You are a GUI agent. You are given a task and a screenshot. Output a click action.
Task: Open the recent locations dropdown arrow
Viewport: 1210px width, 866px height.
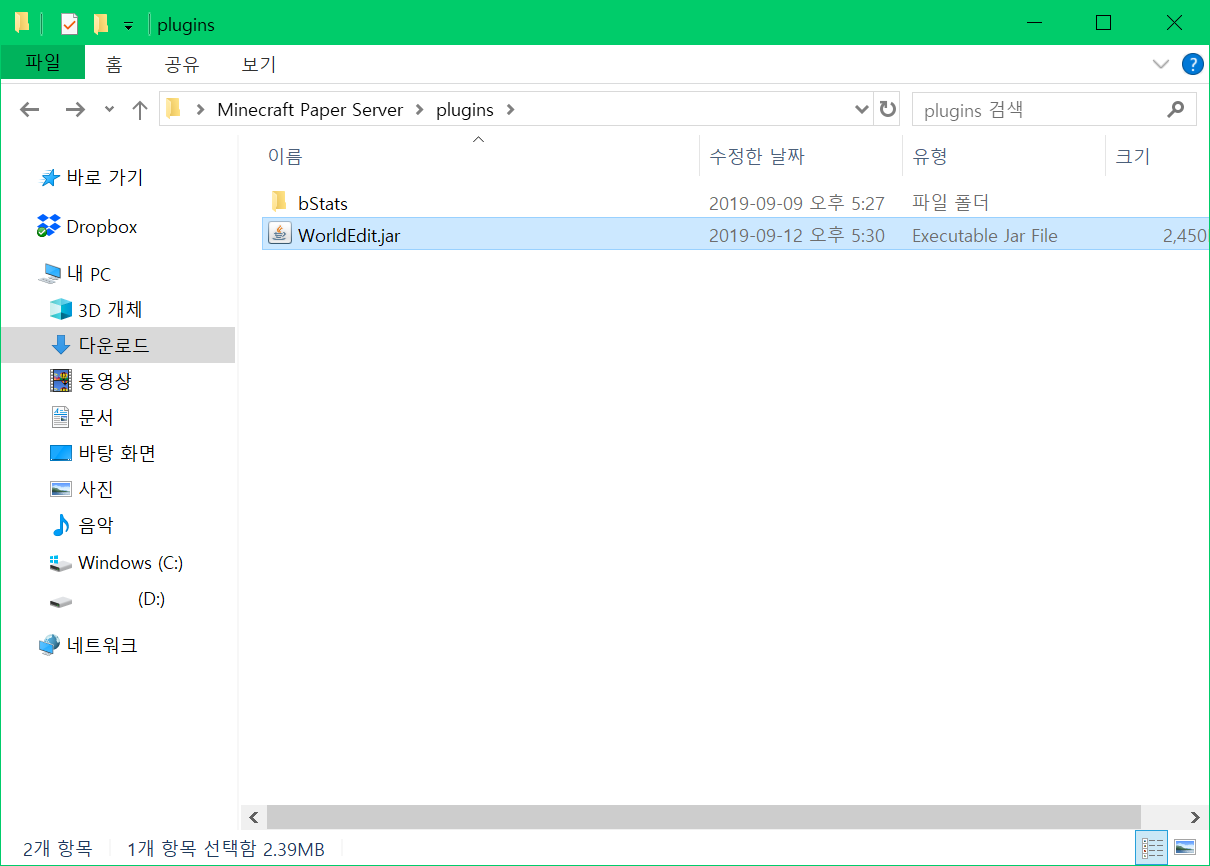[110, 110]
